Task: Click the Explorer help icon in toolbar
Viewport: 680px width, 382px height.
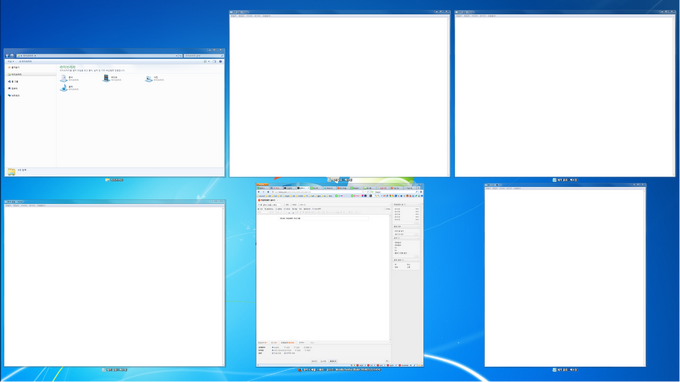Action: coord(220,62)
